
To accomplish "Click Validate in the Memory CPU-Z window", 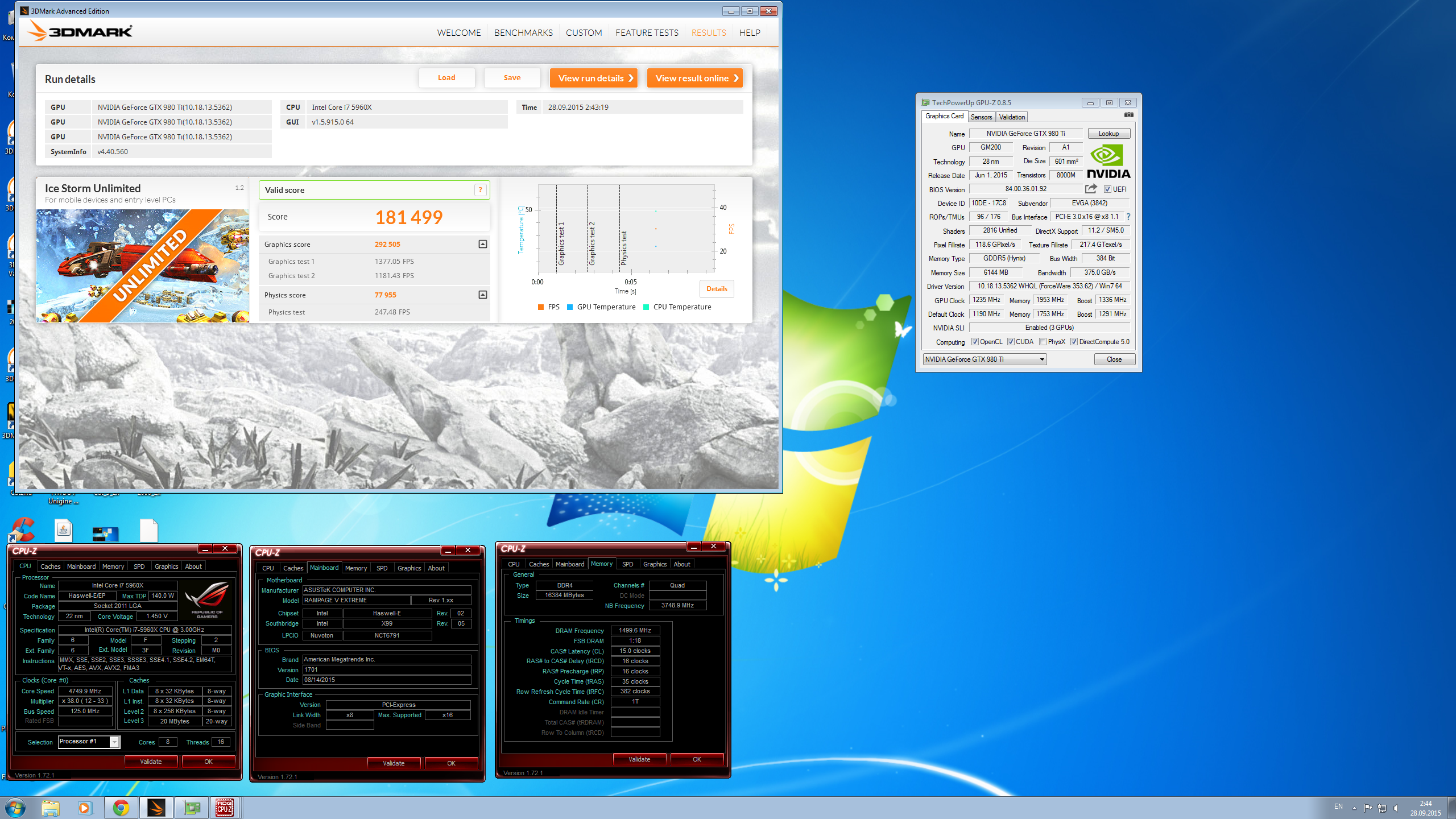I will pos(639,759).
